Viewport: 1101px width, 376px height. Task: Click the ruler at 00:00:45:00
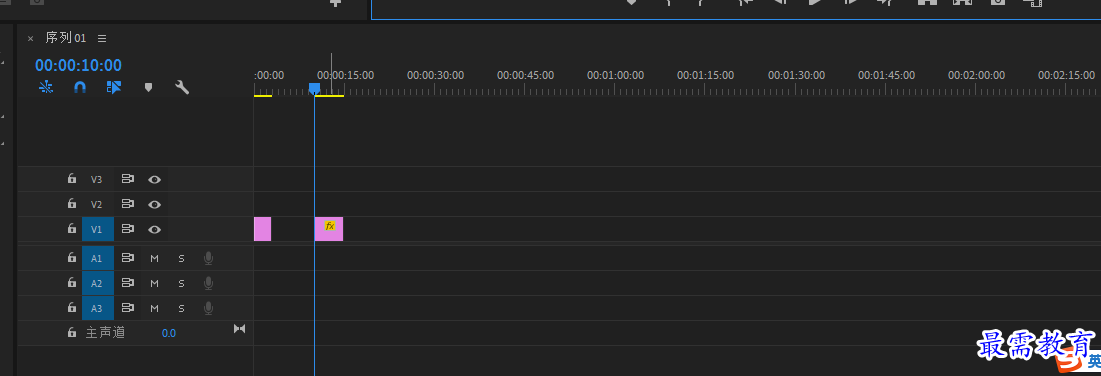(525, 75)
